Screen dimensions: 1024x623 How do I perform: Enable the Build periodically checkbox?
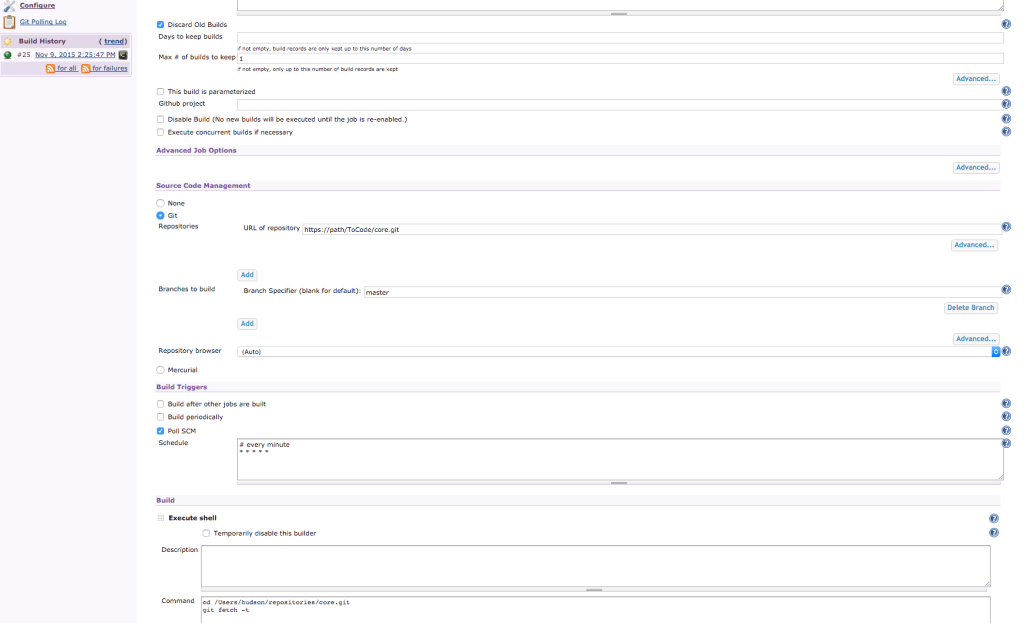[158, 417]
